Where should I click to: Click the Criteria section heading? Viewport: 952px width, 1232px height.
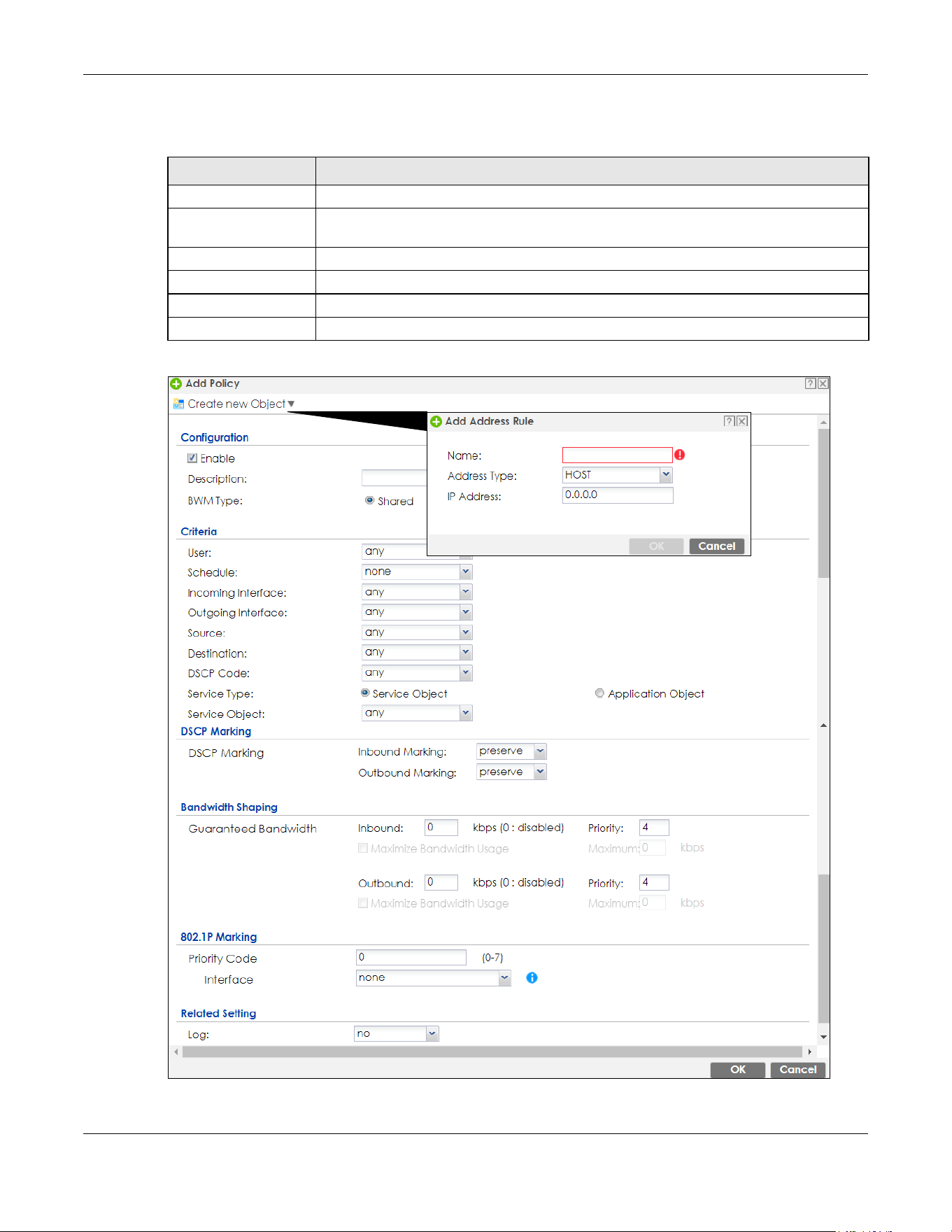(x=199, y=532)
